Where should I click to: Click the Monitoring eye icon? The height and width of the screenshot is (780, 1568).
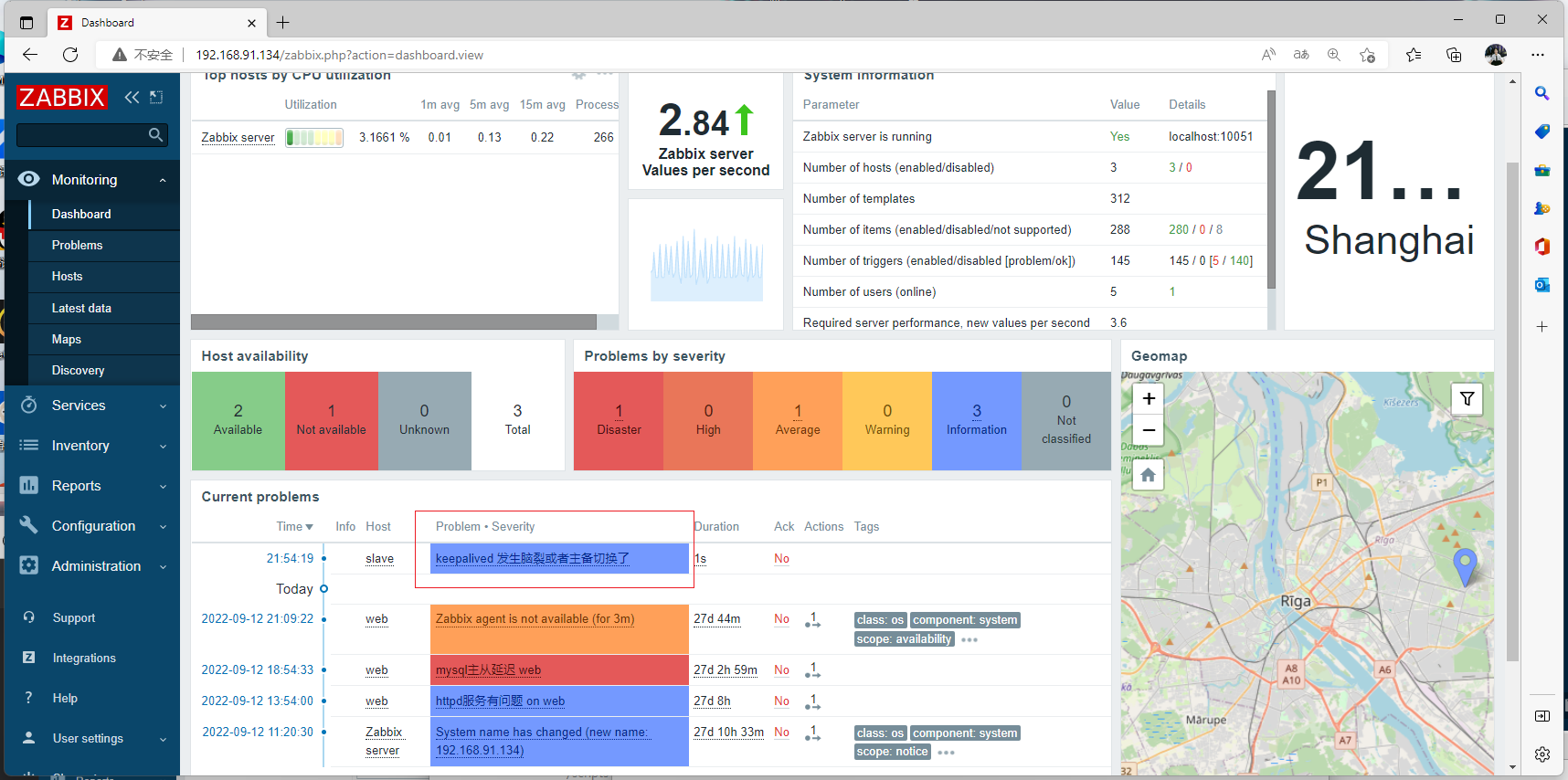tap(29, 179)
